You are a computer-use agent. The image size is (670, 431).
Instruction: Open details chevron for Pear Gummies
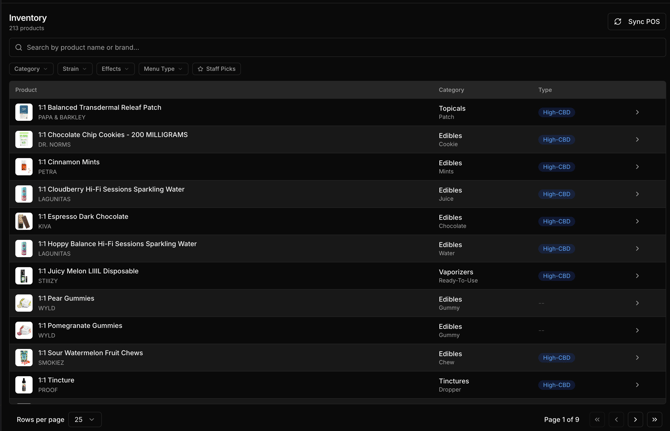pyautogui.click(x=637, y=303)
